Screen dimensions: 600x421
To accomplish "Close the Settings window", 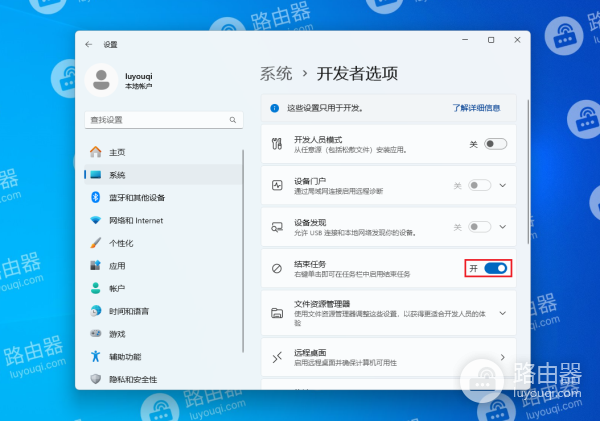I will tap(517, 40).
